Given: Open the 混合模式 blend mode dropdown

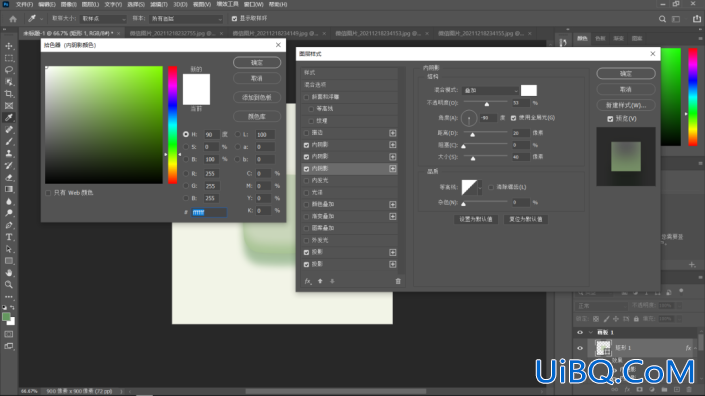Looking at the screenshot, I should pos(490,90).
